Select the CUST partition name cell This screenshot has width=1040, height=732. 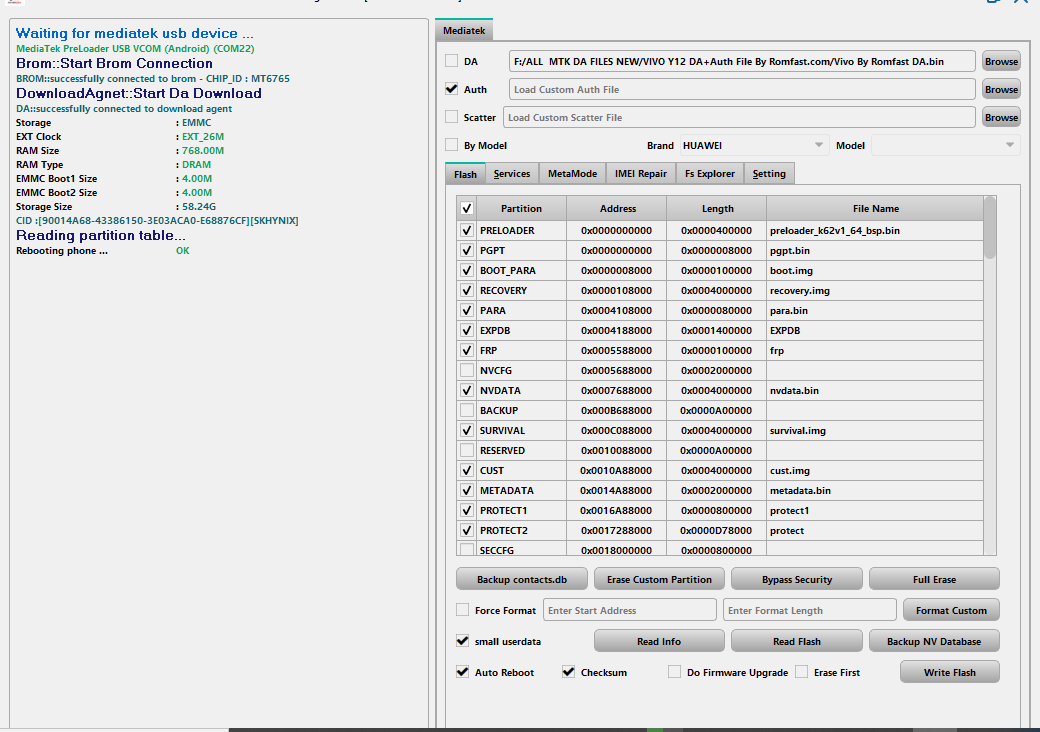point(521,471)
